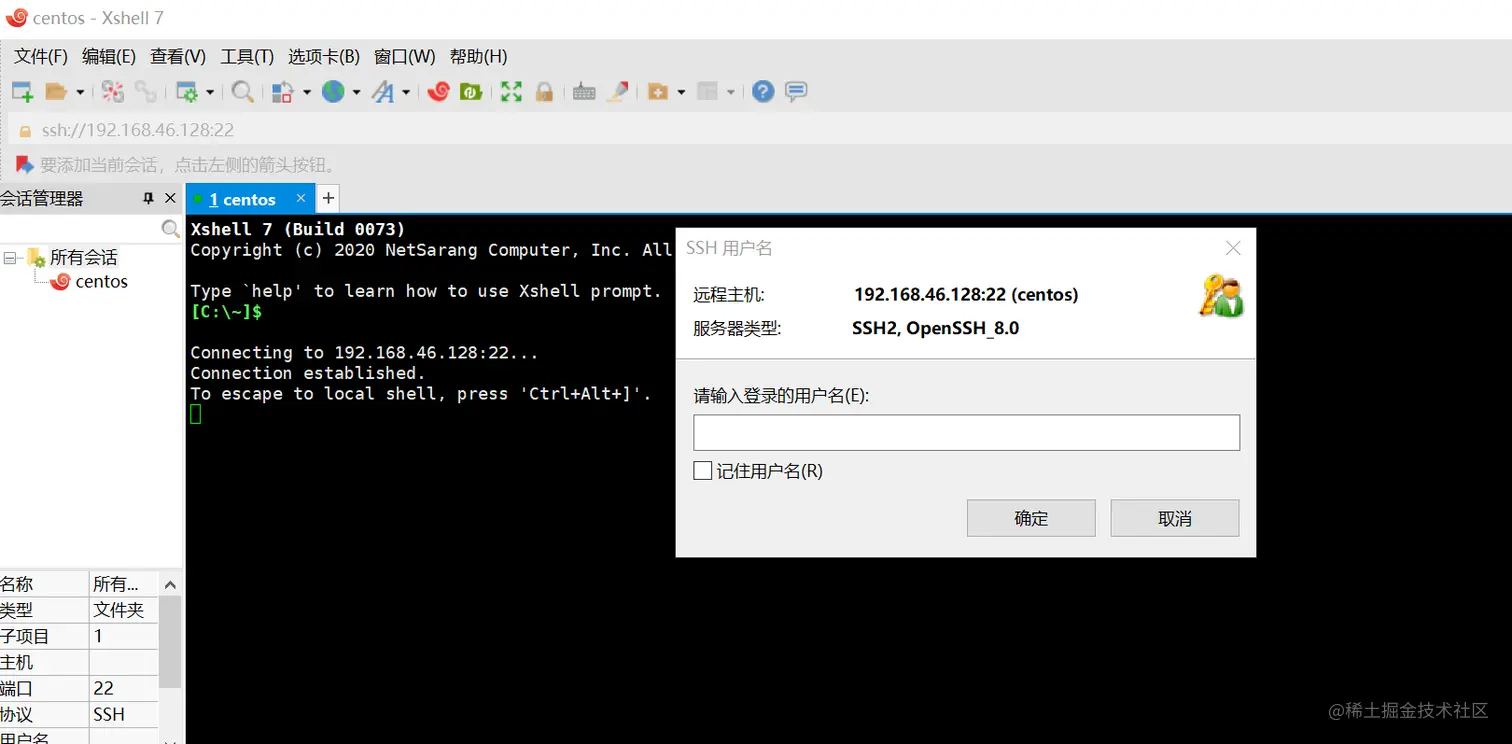
Task: Click the username input field
Action: click(x=967, y=433)
